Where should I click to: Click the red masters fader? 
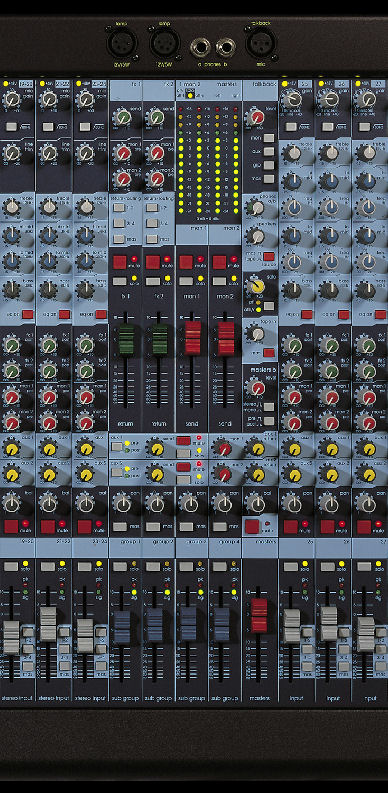tap(259, 615)
